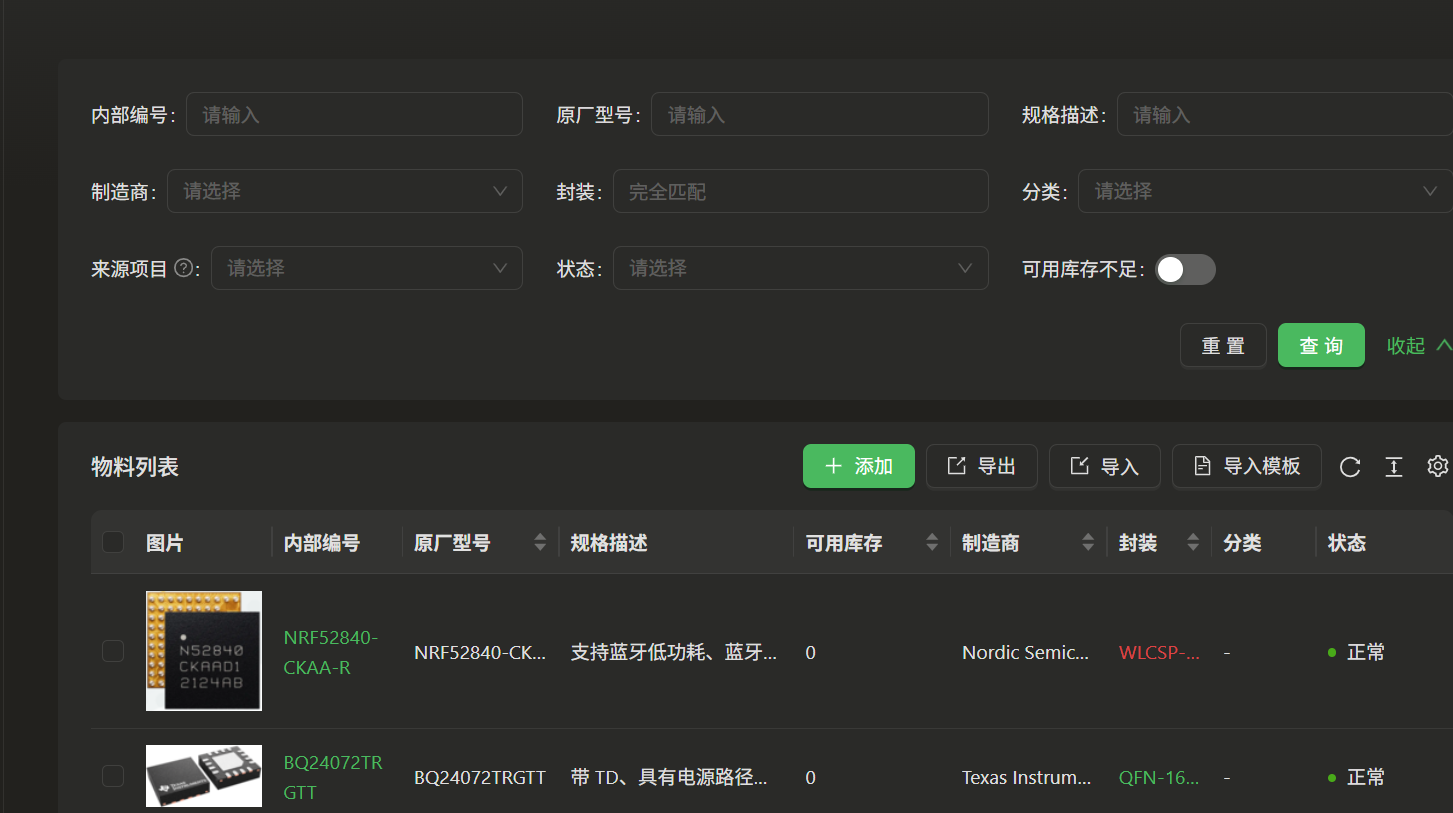Click the help icon next to 来源项目

[183, 268]
